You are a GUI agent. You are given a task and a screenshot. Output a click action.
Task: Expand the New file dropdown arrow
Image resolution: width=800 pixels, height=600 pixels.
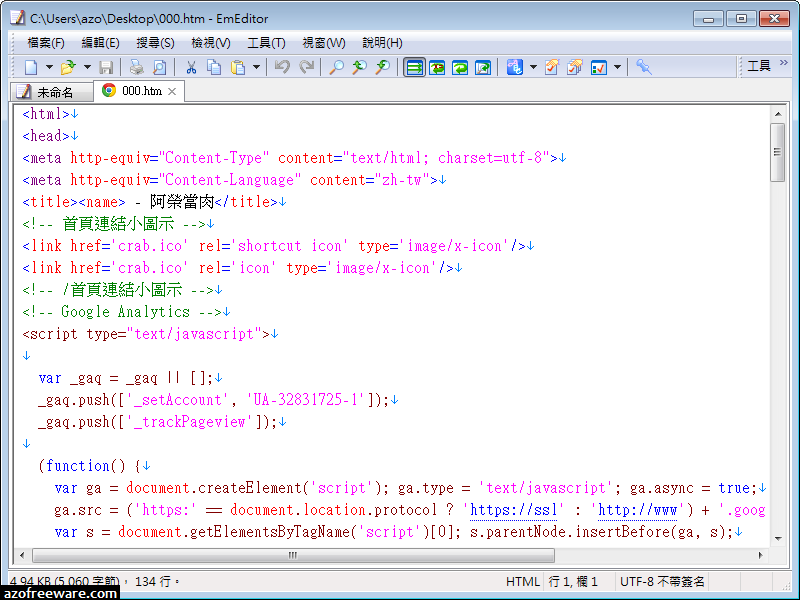pos(49,67)
